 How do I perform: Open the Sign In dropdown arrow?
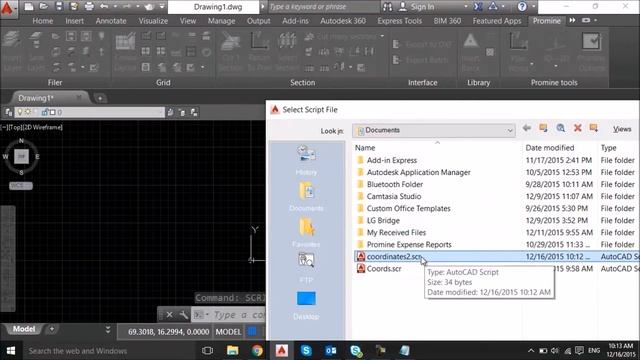[x=466, y=7]
